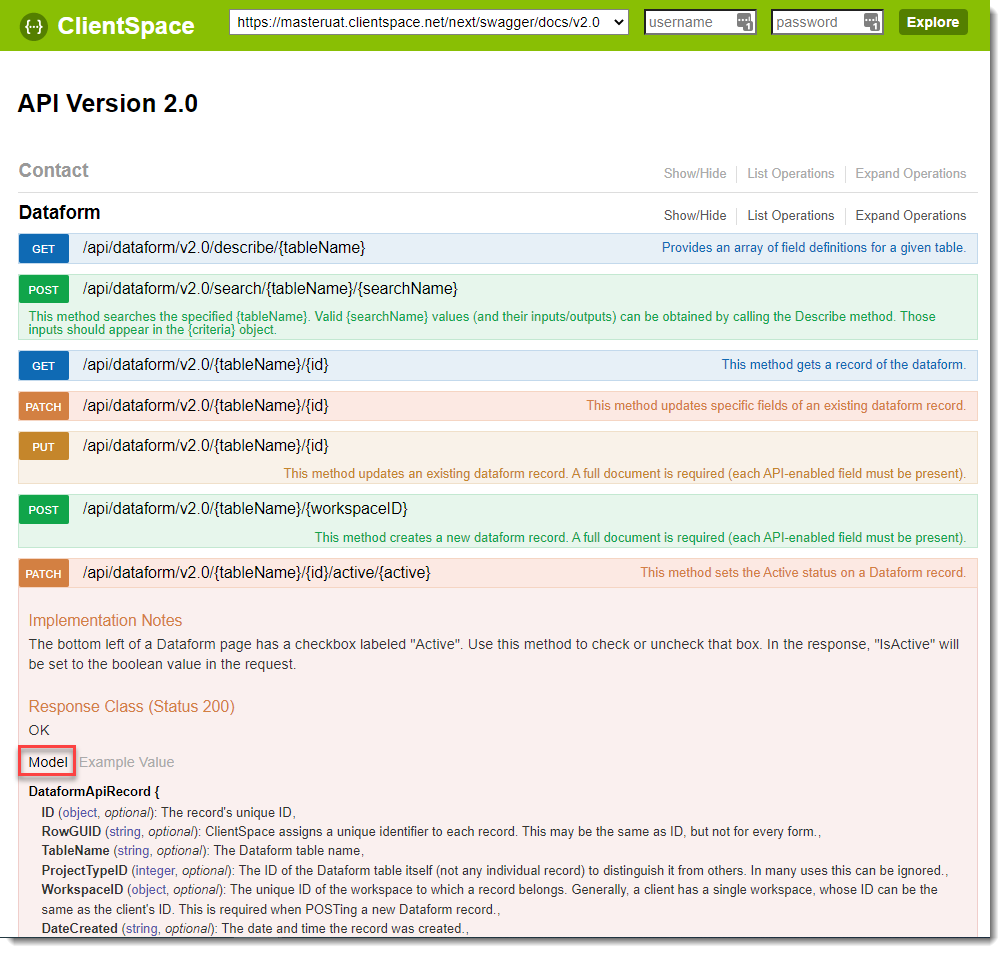Click Show/Hide for the Contact section

(695, 174)
